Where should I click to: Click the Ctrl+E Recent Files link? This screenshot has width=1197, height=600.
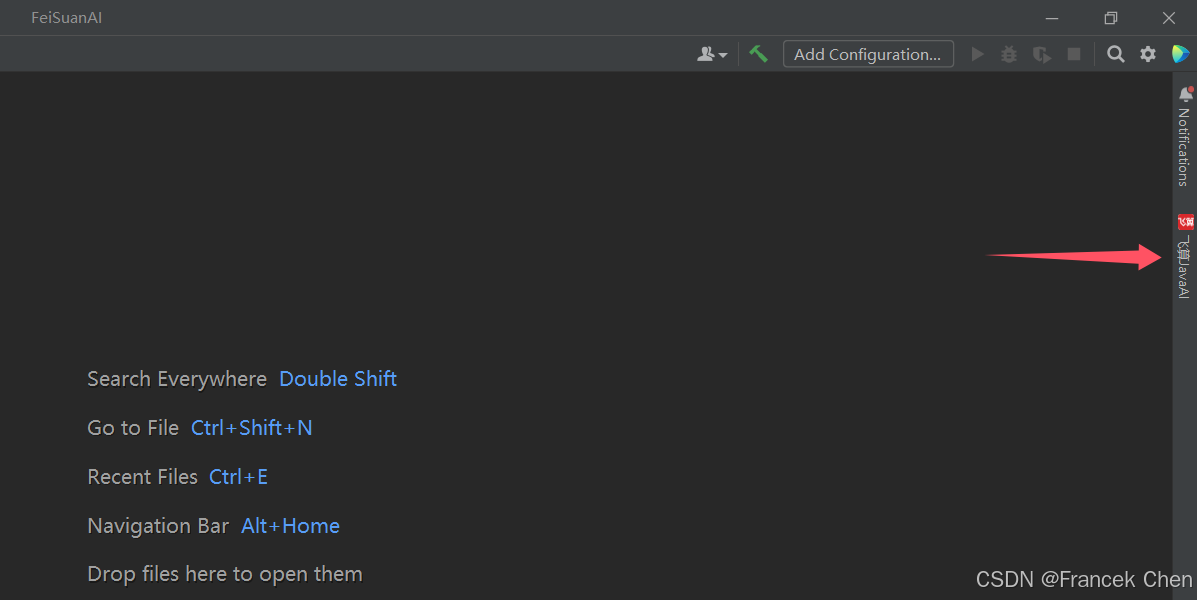tap(238, 477)
